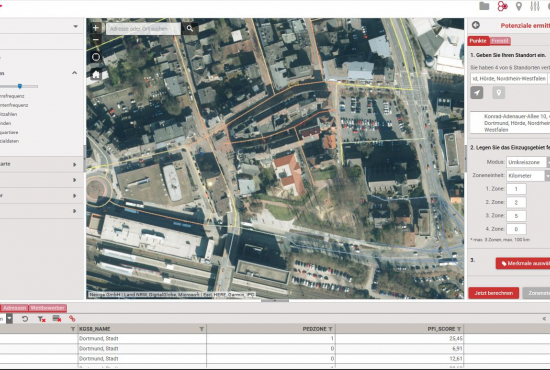Click the Merkmale auswählen button

tap(523, 263)
